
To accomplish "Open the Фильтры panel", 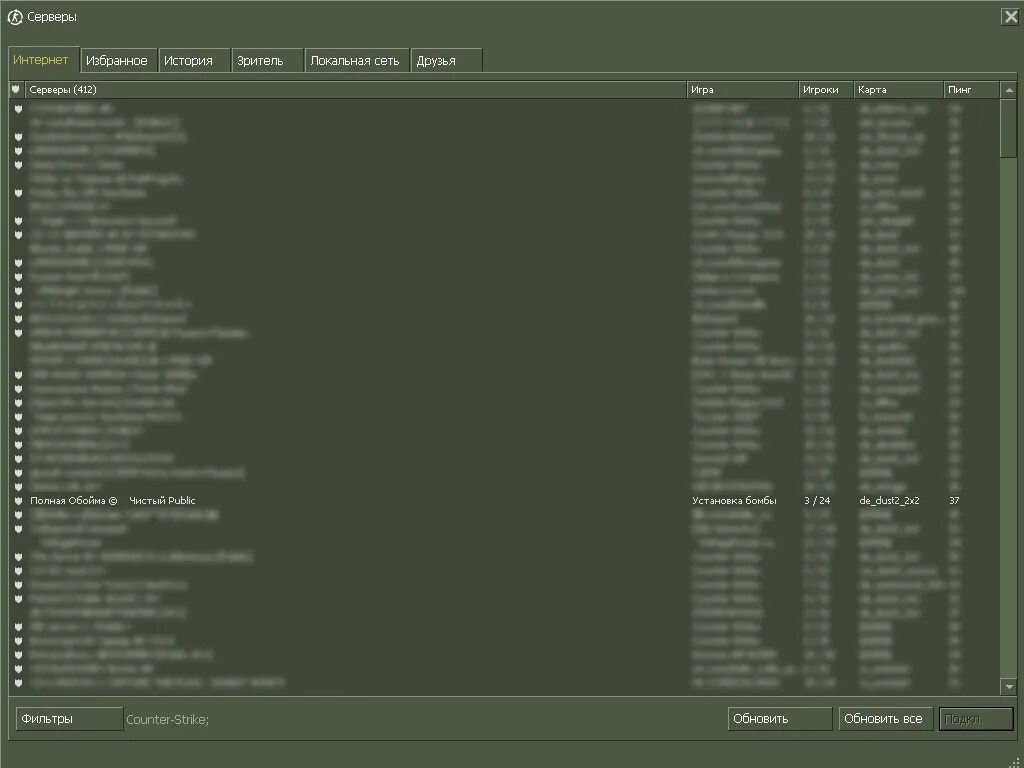I will (69, 718).
